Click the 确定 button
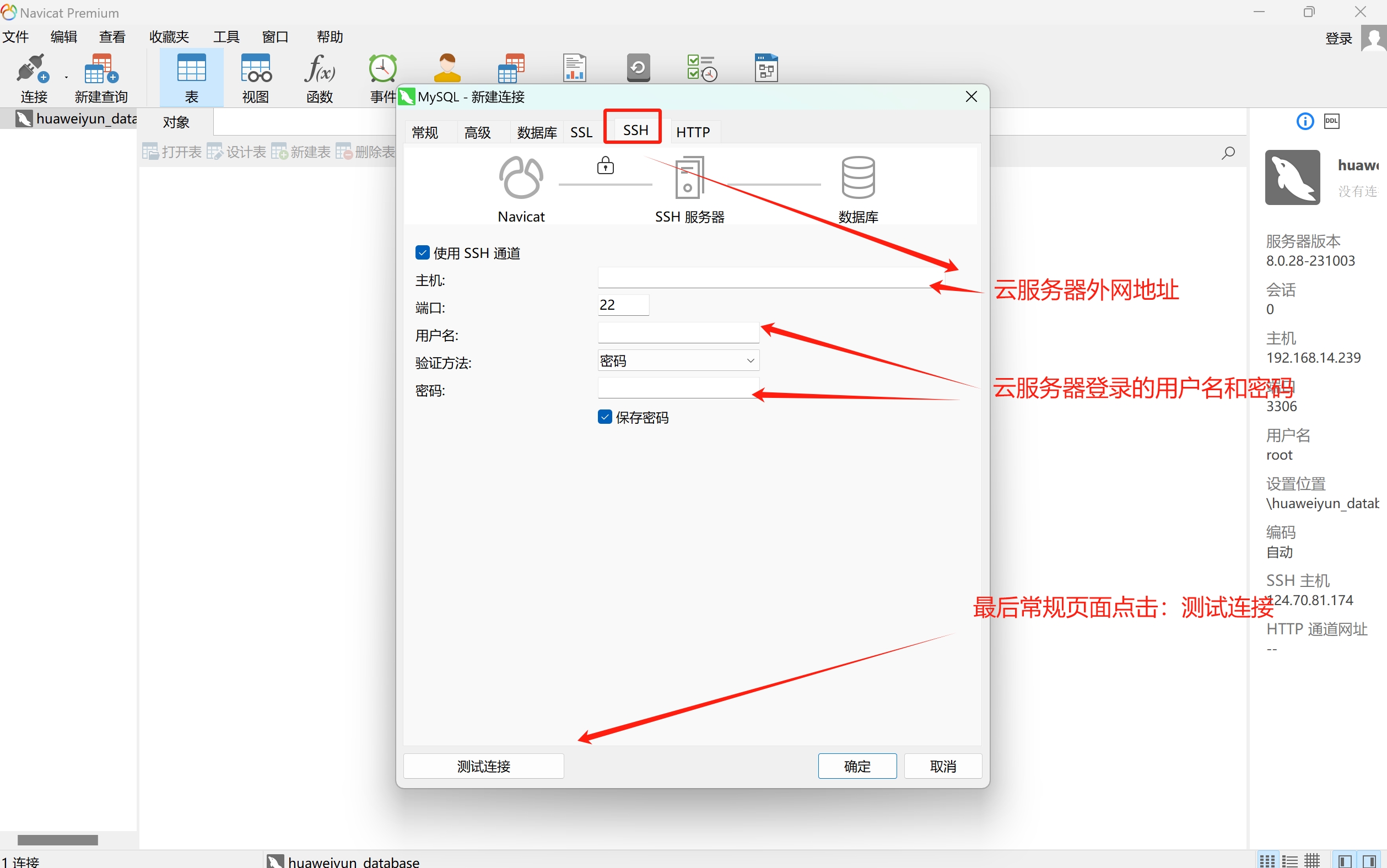Image resolution: width=1387 pixels, height=868 pixels. pyautogui.click(x=857, y=766)
